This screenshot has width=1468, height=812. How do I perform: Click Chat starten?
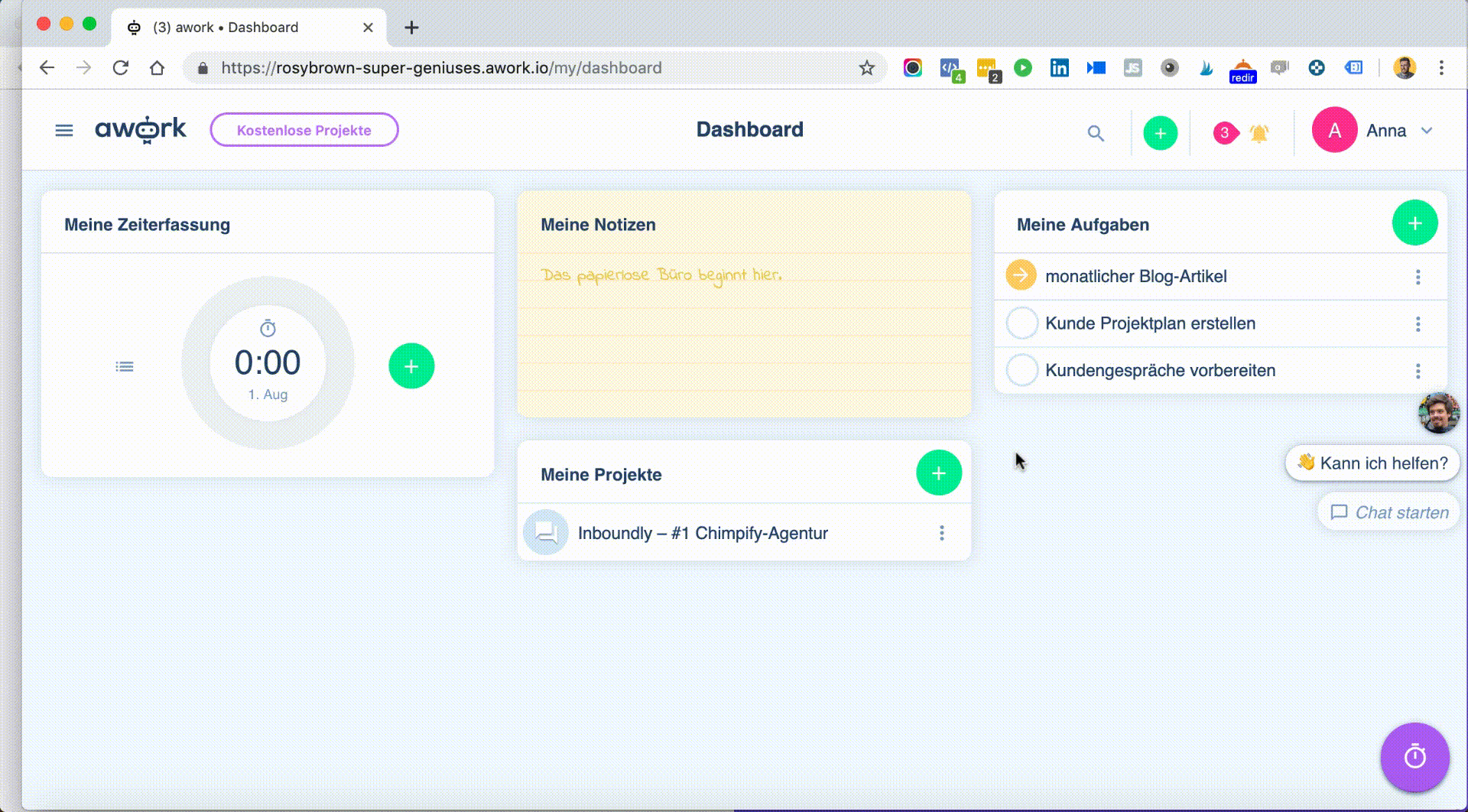coord(1389,512)
